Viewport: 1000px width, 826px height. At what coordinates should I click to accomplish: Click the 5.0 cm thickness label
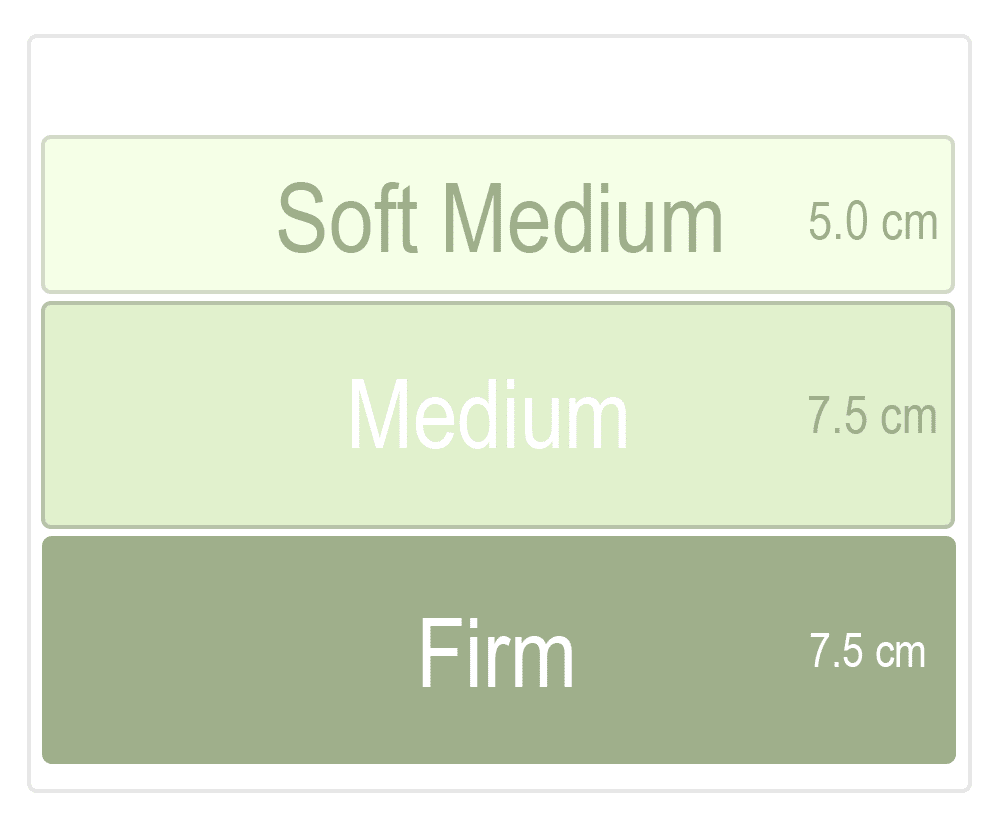(872, 223)
